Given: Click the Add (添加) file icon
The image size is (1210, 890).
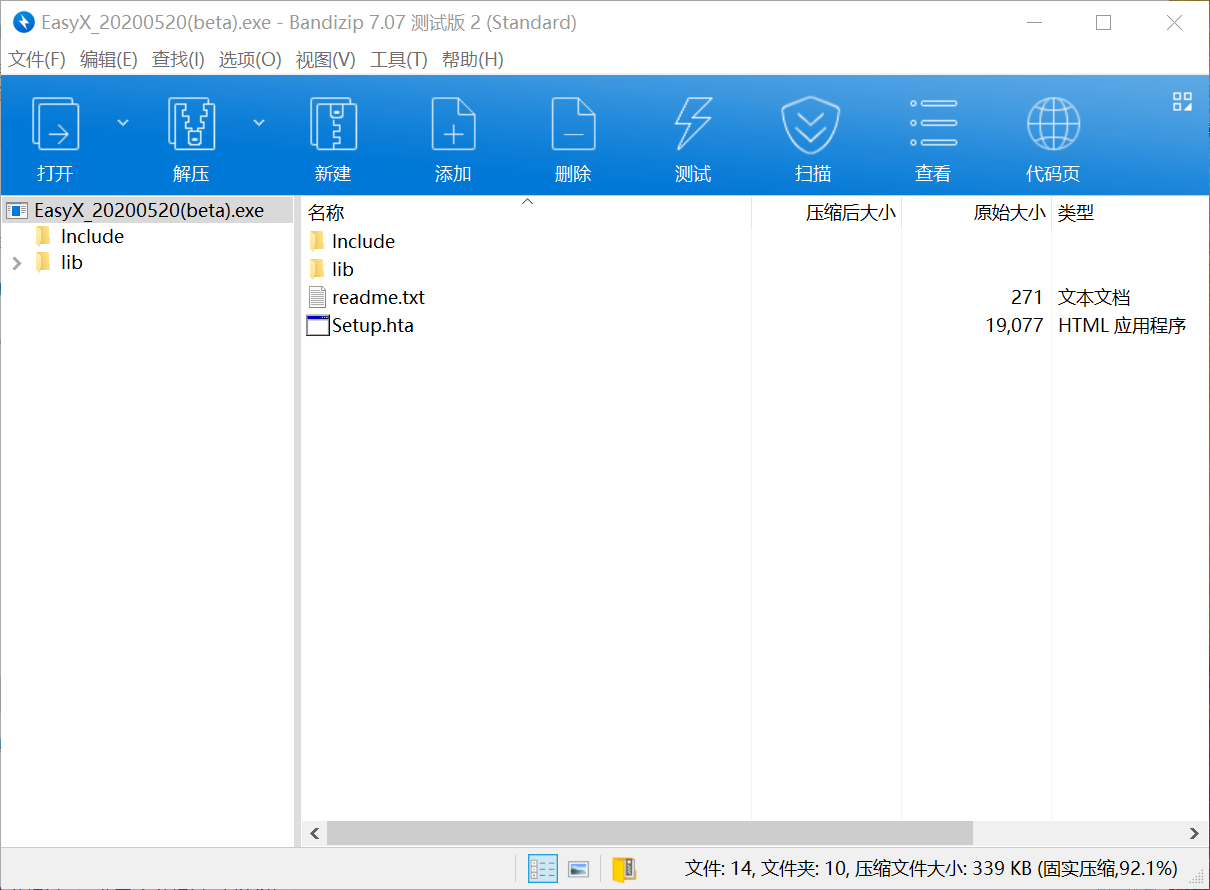Looking at the screenshot, I should [453, 124].
